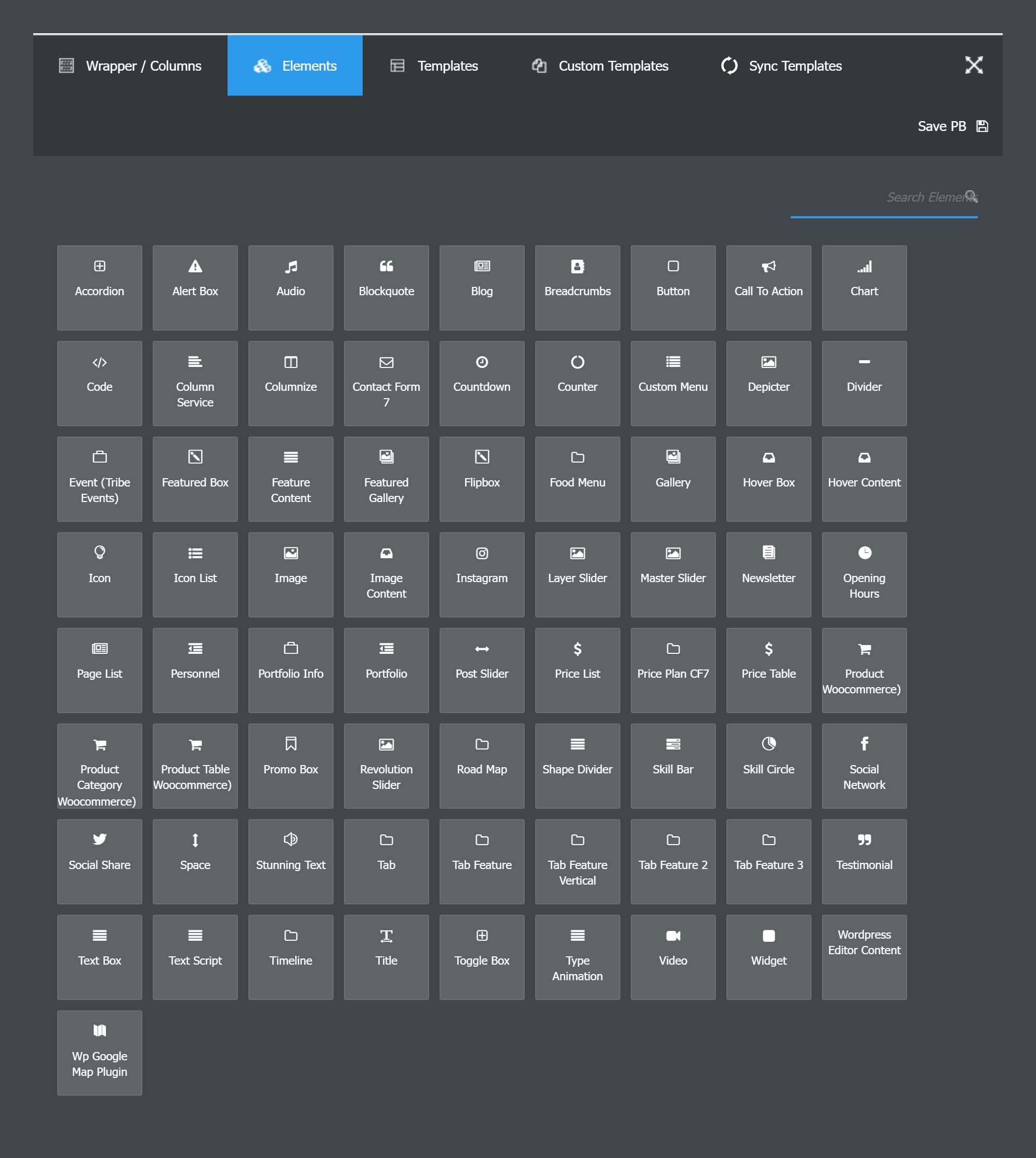Insert the Skill Circle element
The image size is (1036, 1158).
tap(769, 766)
